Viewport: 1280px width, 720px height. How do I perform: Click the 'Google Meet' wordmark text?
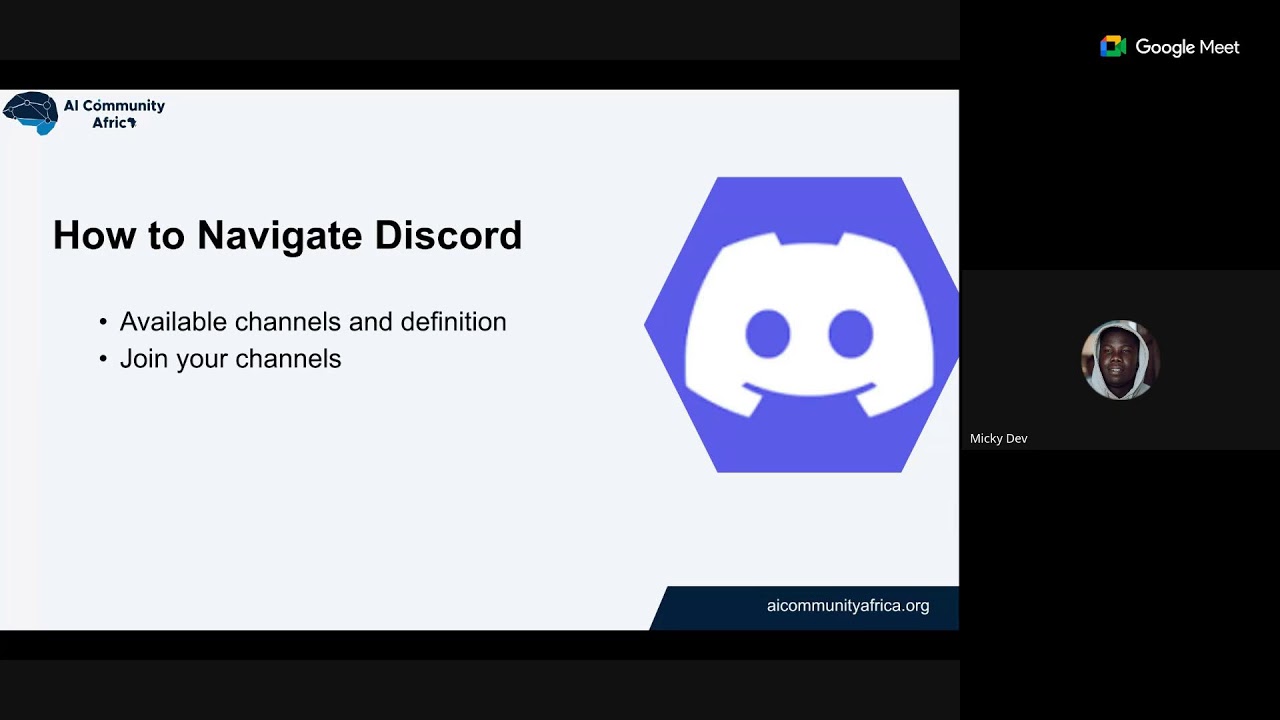tap(1187, 47)
